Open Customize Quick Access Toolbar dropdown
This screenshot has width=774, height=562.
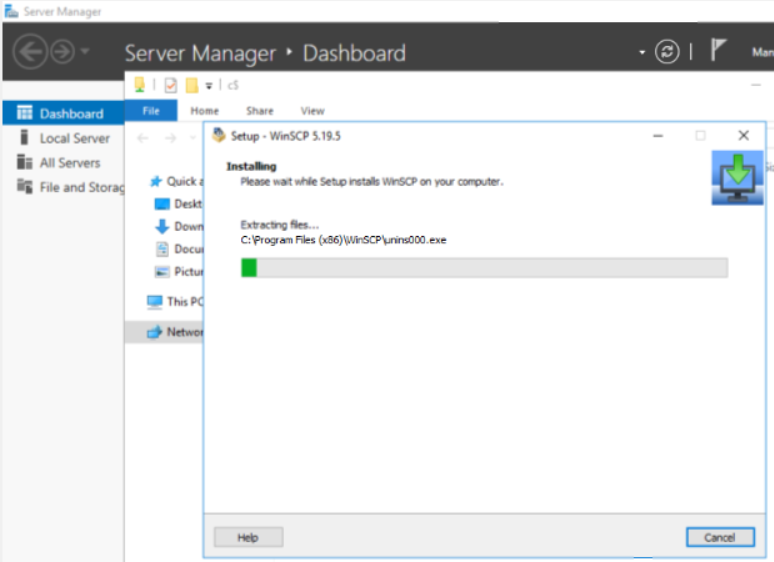tap(209, 86)
